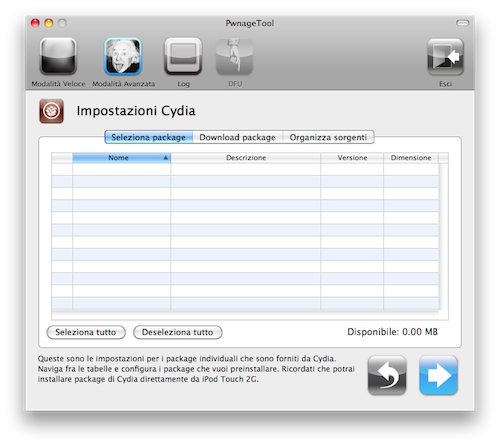The width and height of the screenshot is (500, 446).
Task: Proceed with the blue next arrow button
Action: click(438, 375)
